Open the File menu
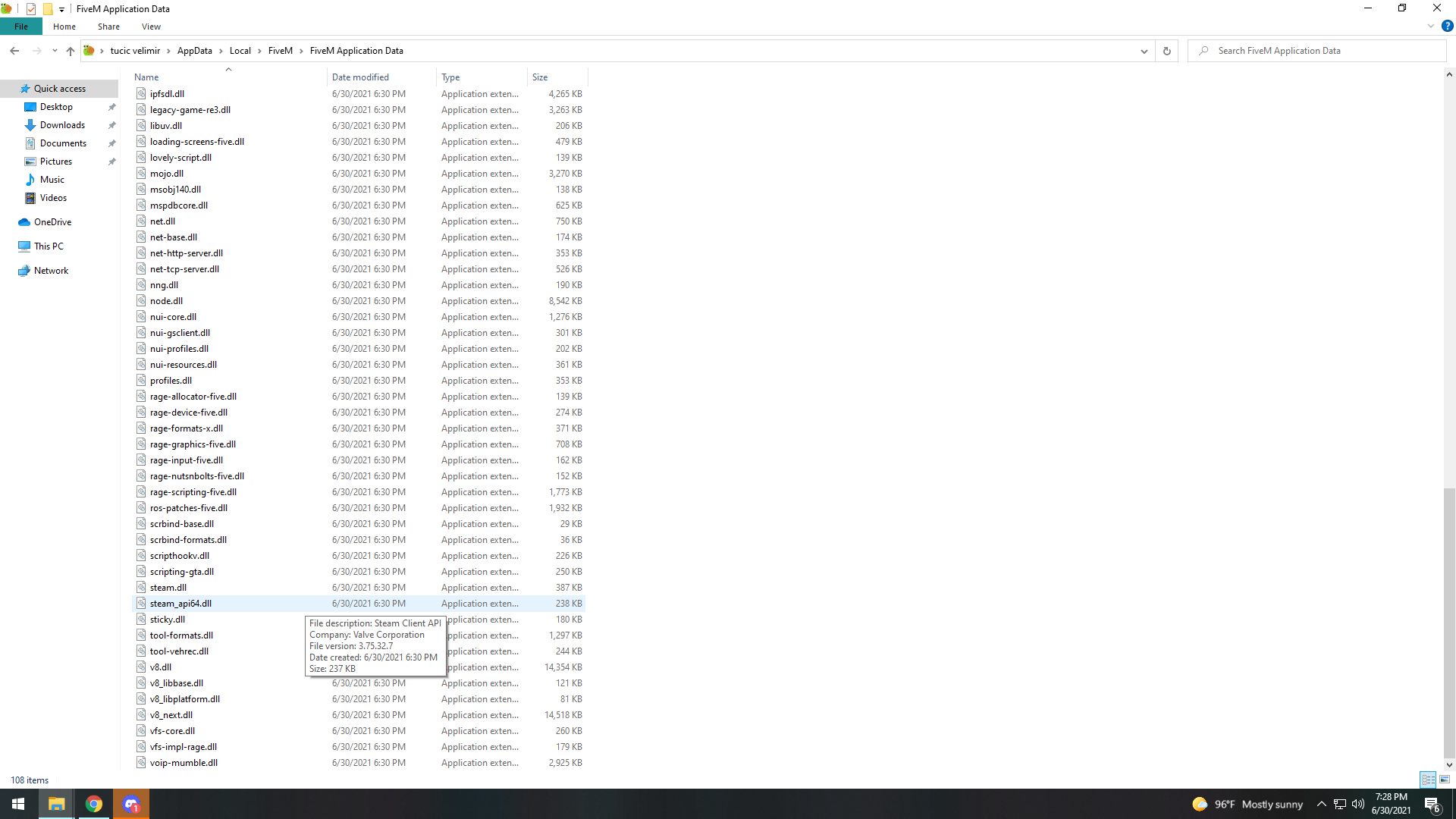The height and width of the screenshot is (819, 1456). coord(21,27)
